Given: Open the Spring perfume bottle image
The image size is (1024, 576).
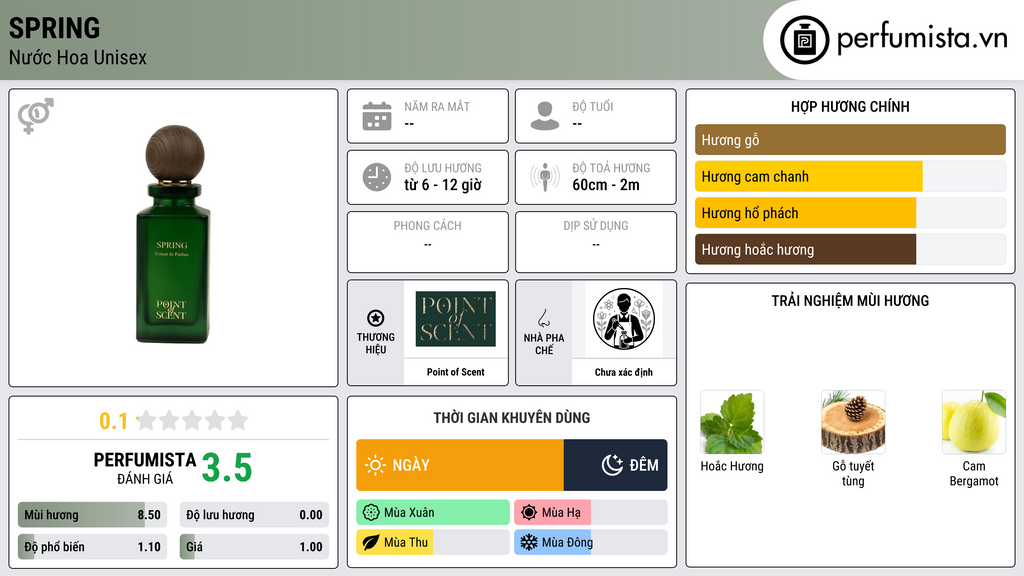Looking at the screenshot, I should point(173,234).
